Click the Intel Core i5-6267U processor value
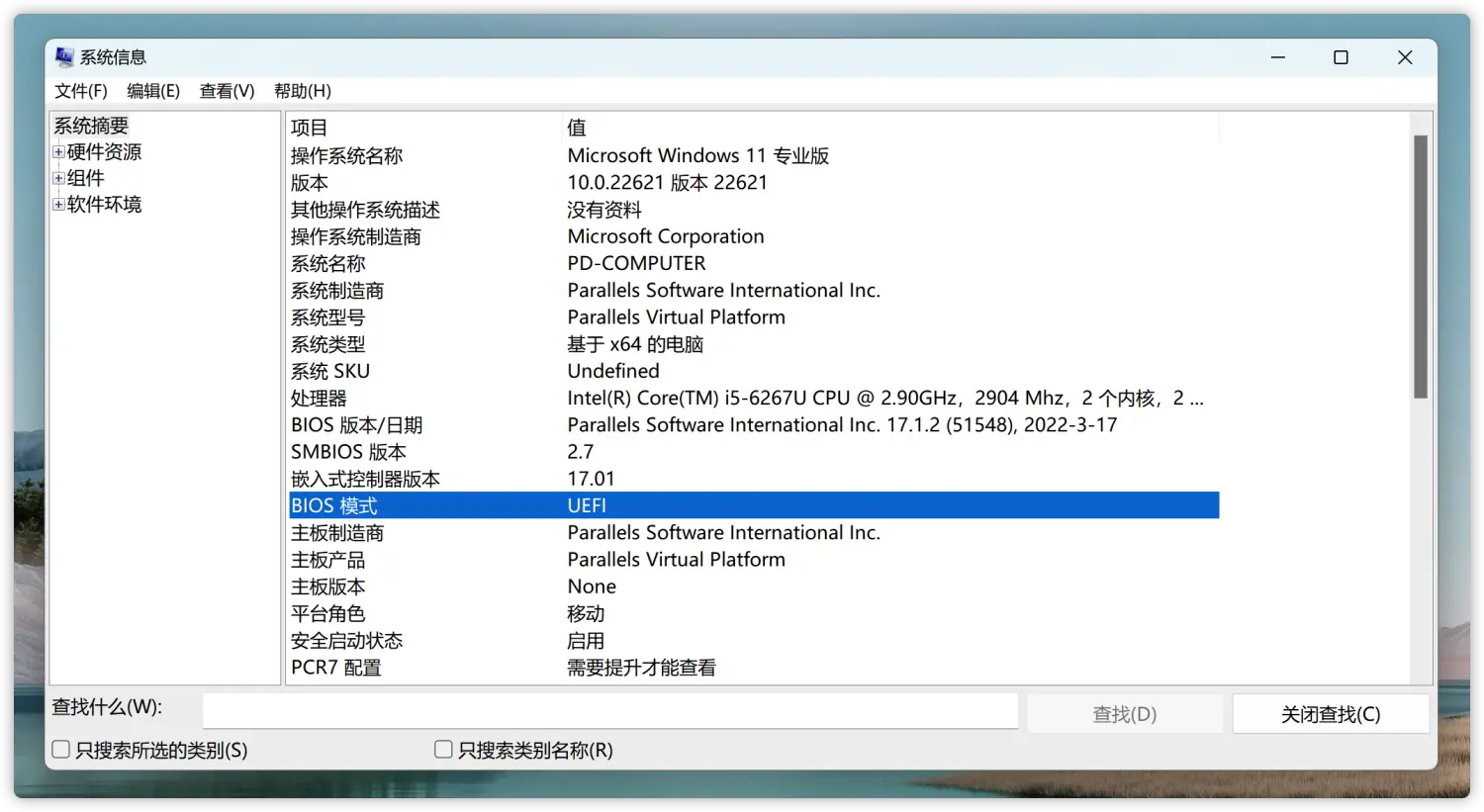Screen dimensions: 1484x812 pyautogui.click(x=885, y=399)
